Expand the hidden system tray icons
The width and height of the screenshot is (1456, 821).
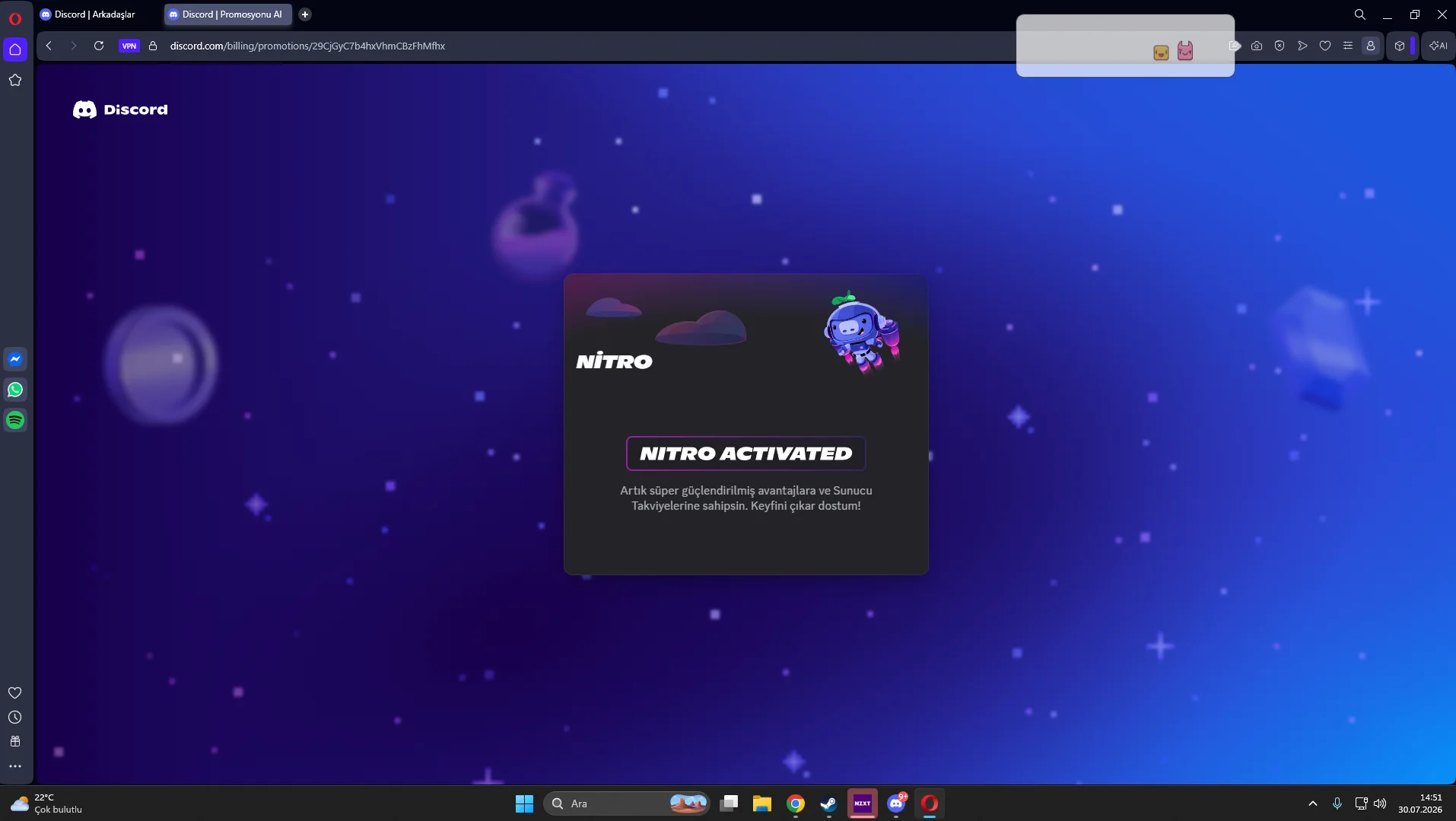coord(1313,803)
